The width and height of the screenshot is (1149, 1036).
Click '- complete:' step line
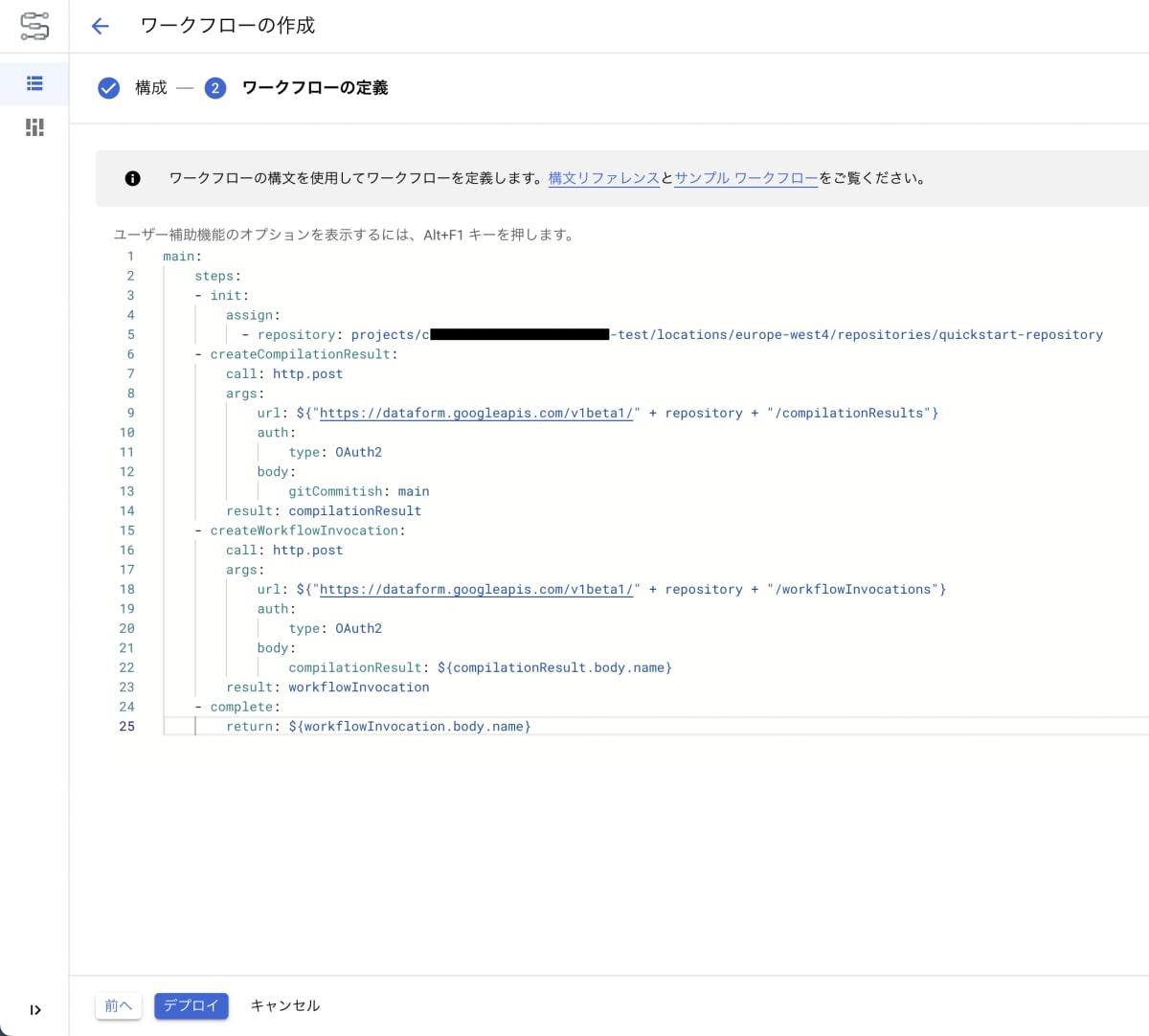coord(237,707)
